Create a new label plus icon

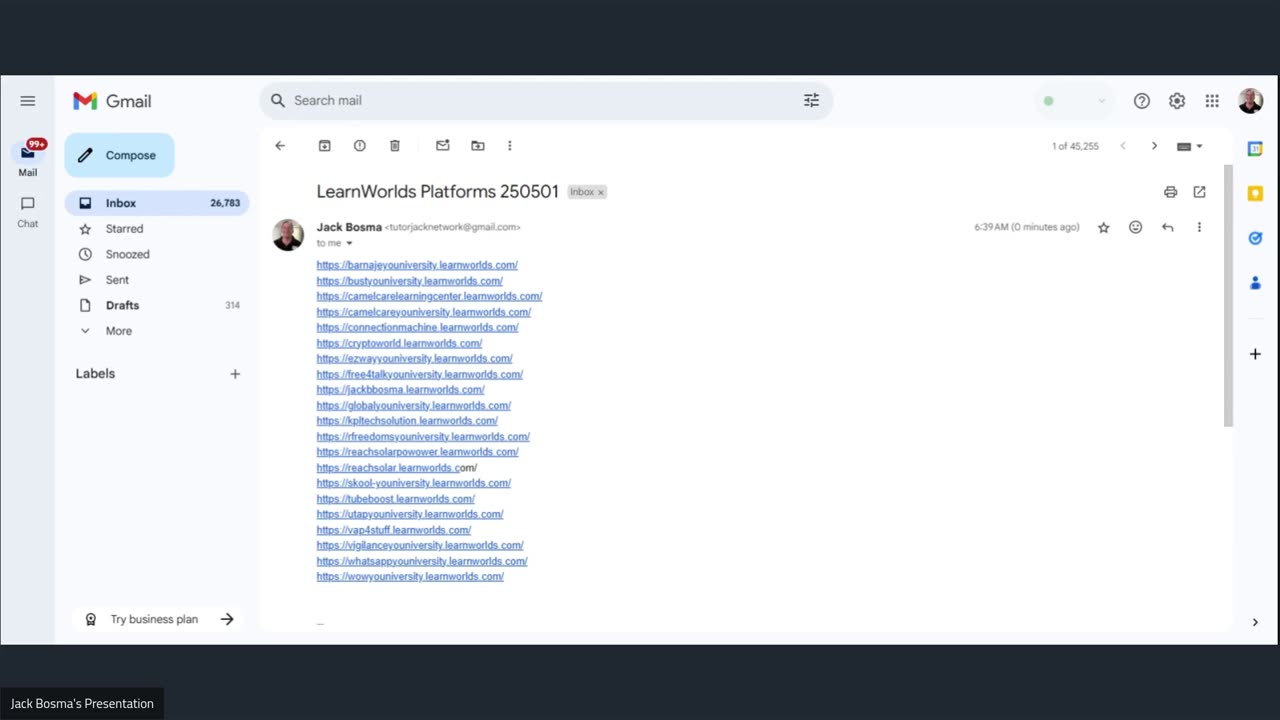(235, 374)
